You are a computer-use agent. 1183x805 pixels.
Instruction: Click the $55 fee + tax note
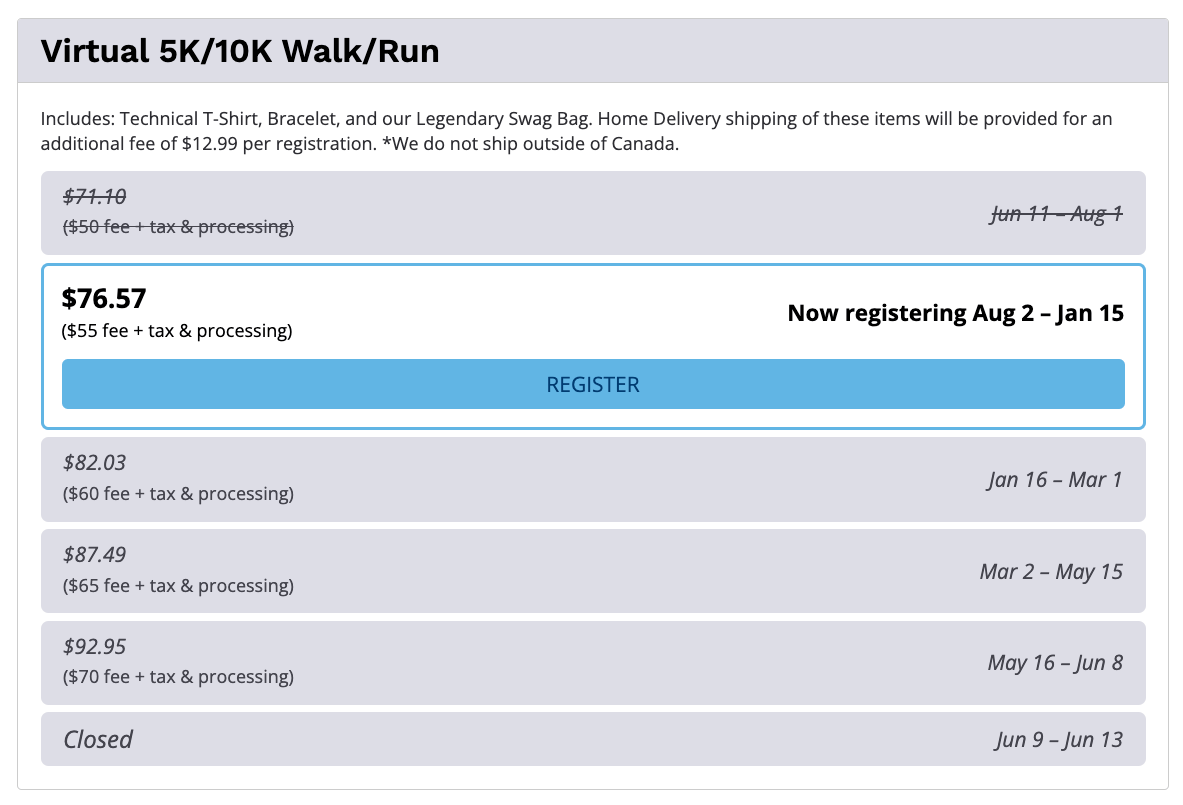(x=177, y=331)
